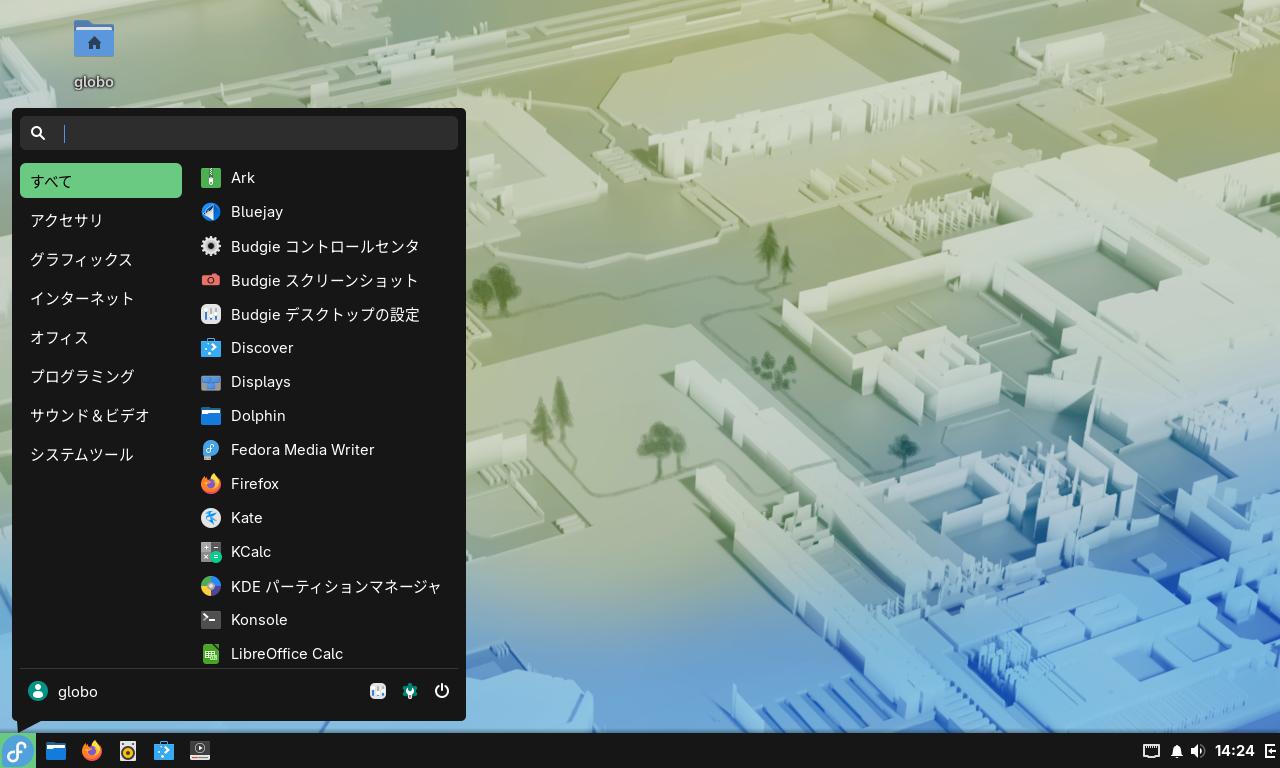Select the アクセサリ category

(x=67, y=220)
